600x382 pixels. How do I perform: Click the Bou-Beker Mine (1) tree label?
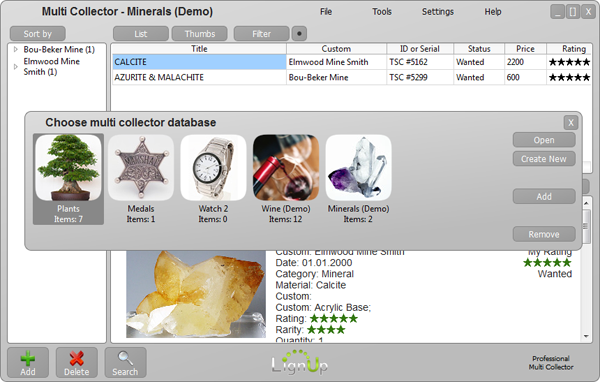[59, 49]
